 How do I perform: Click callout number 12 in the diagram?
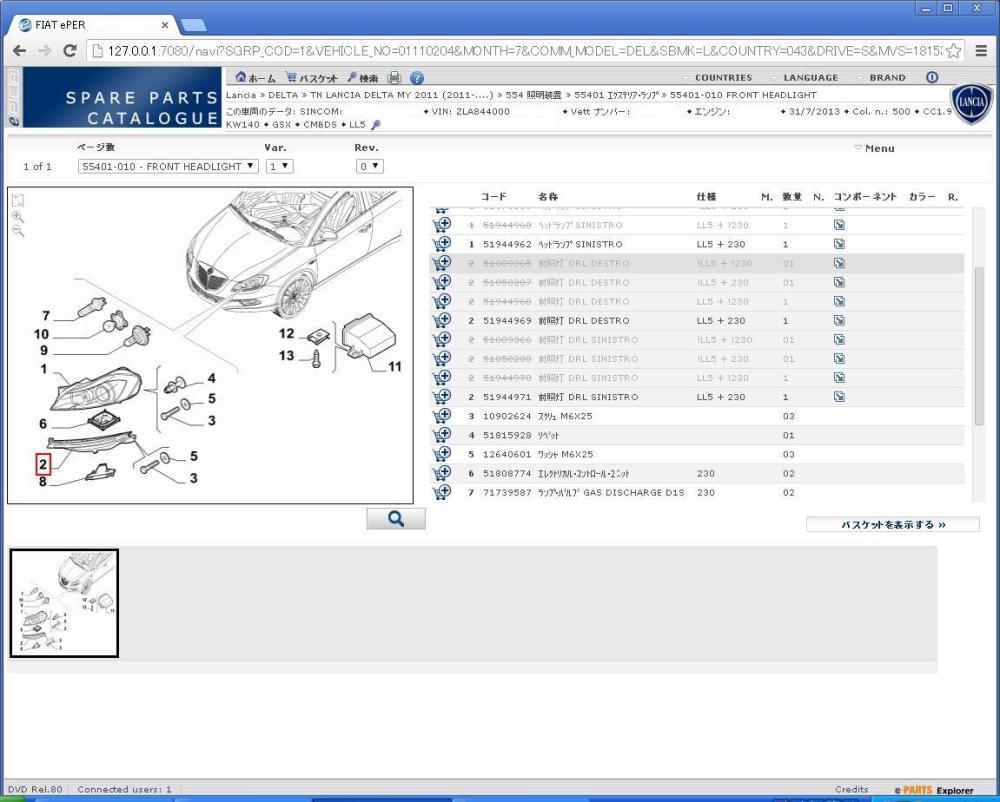click(286, 333)
